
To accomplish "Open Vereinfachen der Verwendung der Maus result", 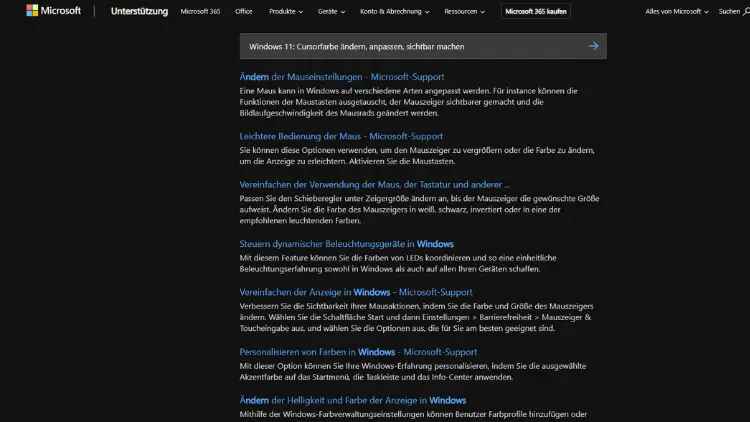I will coord(375,184).
